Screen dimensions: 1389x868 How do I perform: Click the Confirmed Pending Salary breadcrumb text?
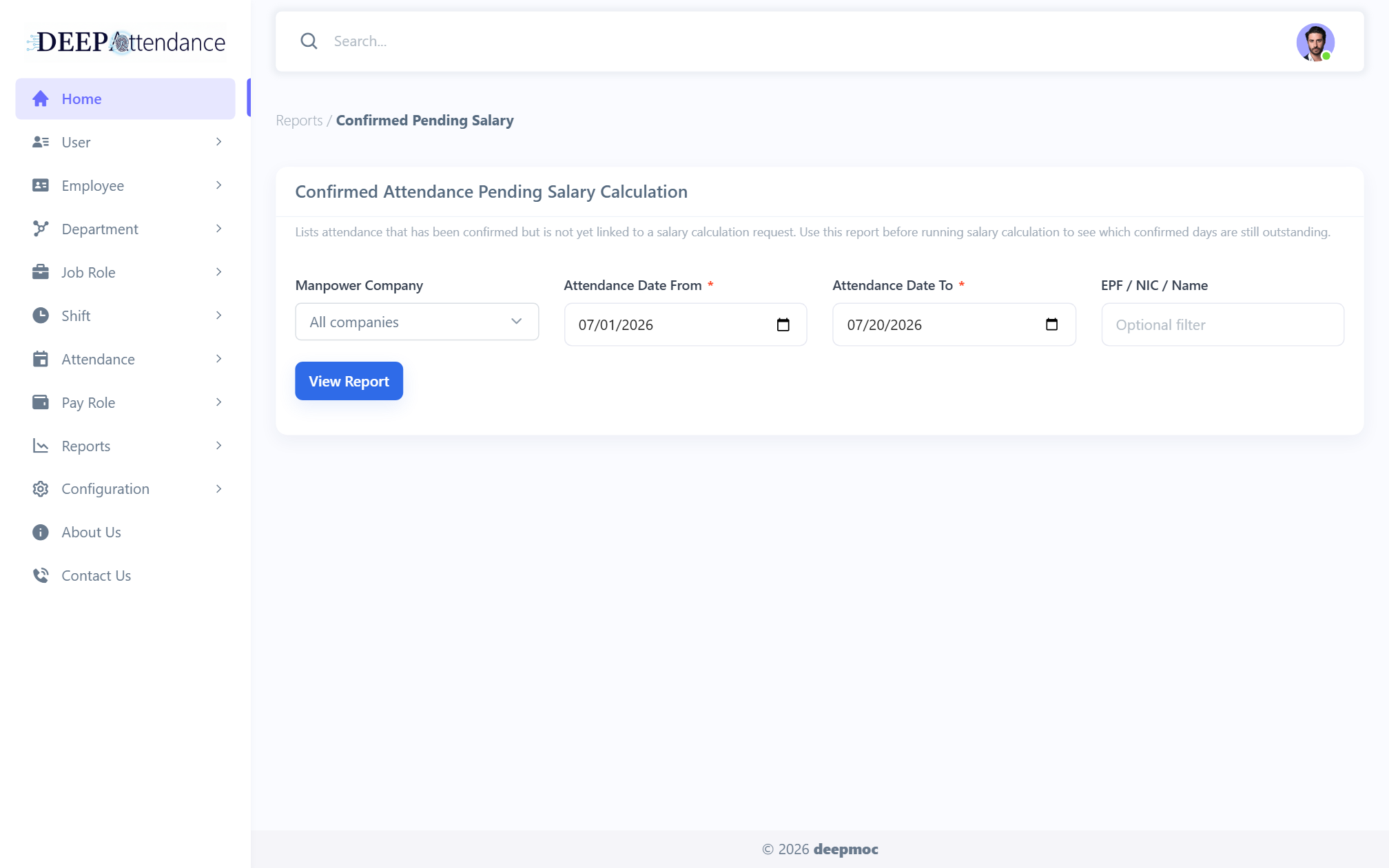pyautogui.click(x=424, y=121)
